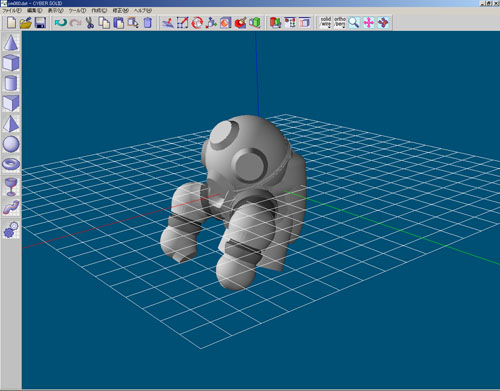Open the red paint brush color tool
Screen dimensions: 500x391
point(240,23)
